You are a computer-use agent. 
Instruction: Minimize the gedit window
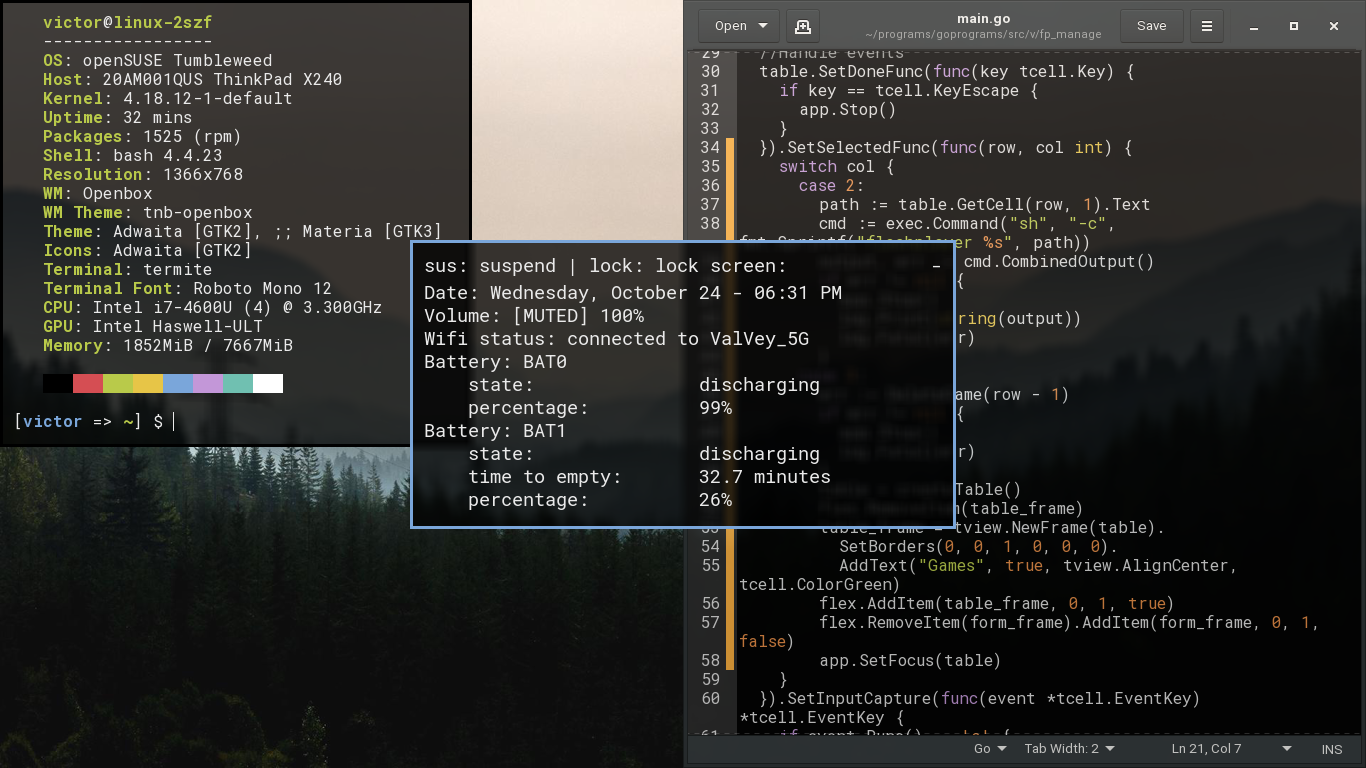coord(1254,26)
